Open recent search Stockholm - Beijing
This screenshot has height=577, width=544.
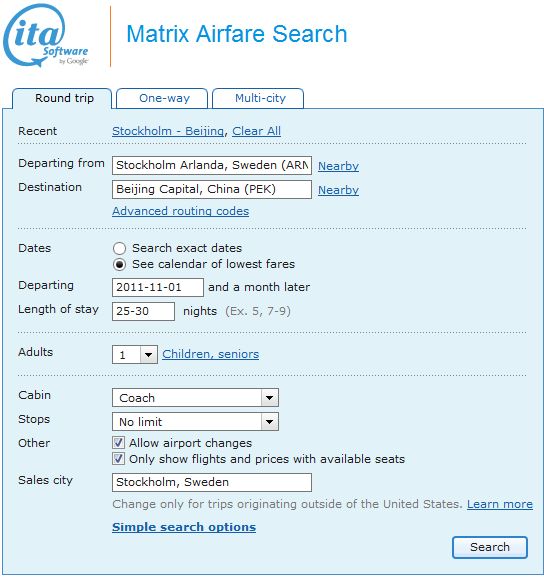tap(168, 131)
